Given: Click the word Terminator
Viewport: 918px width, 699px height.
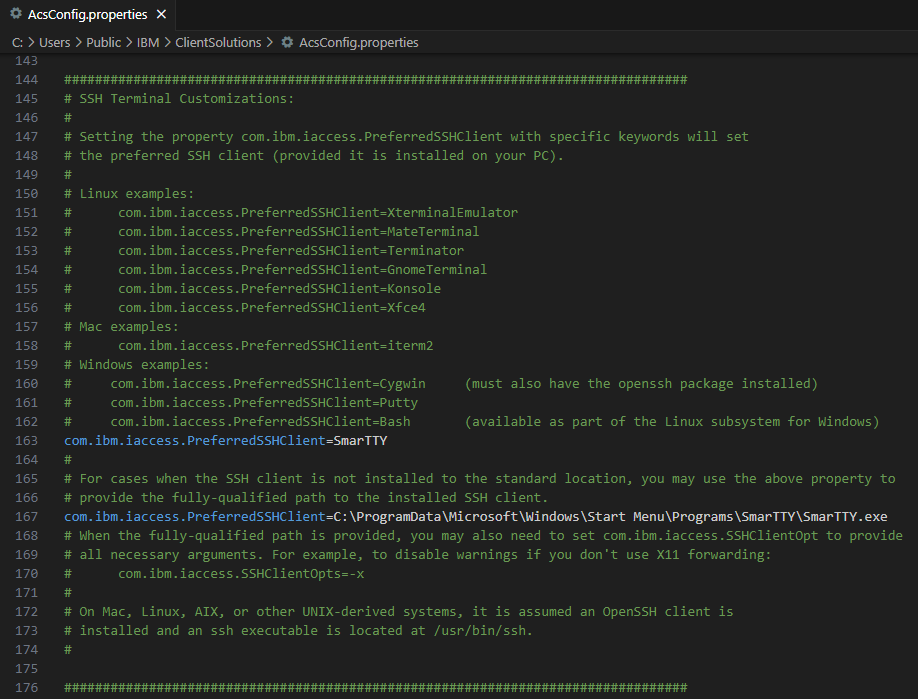Looking at the screenshot, I should click(x=426, y=251).
